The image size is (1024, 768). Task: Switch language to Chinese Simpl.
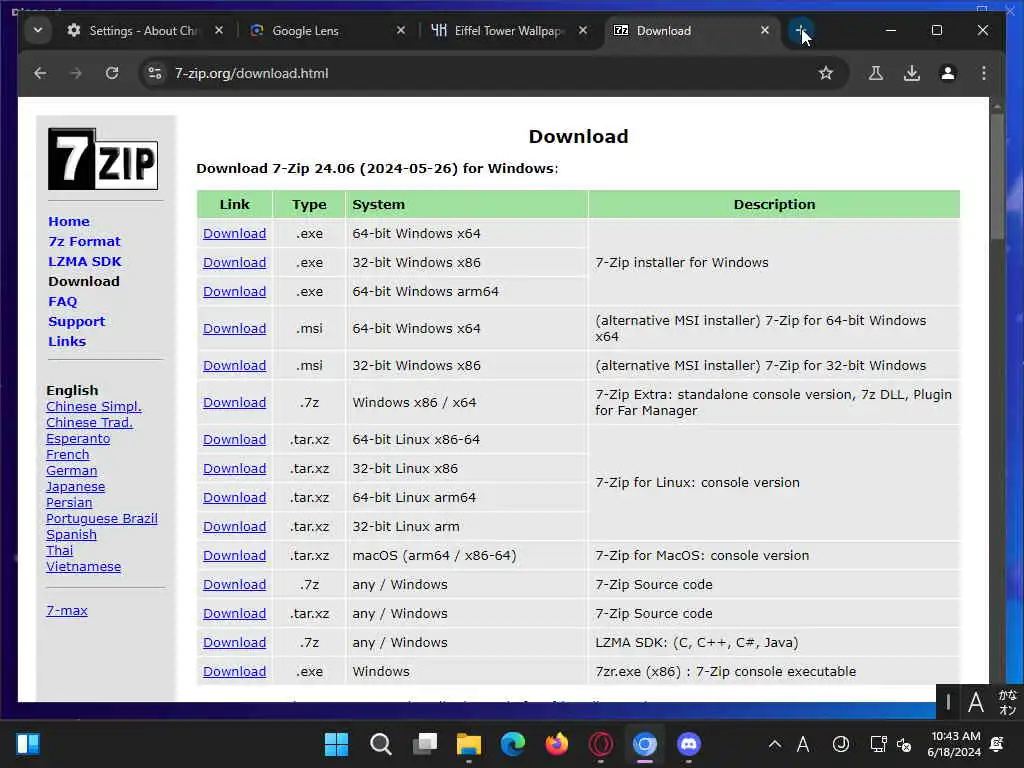[x=93, y=406]
